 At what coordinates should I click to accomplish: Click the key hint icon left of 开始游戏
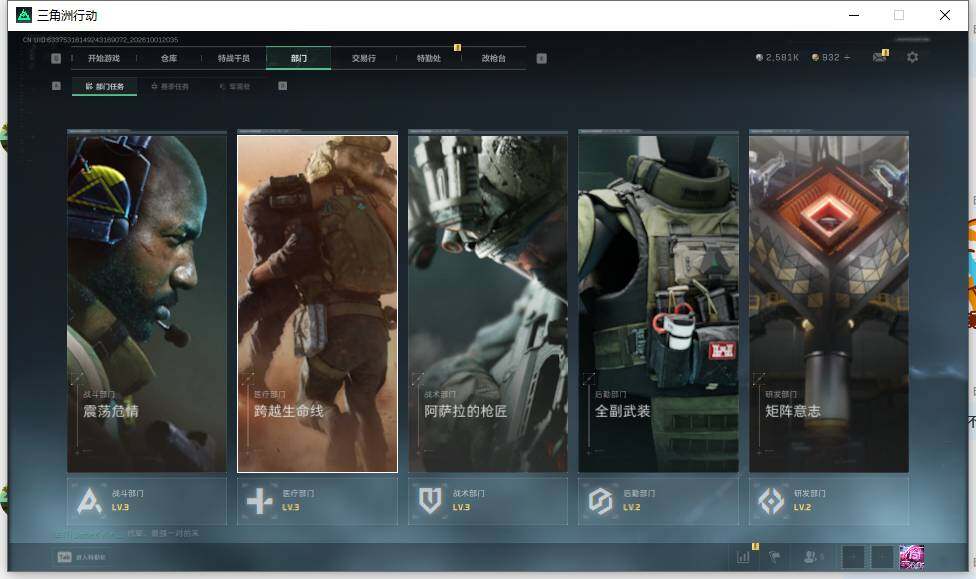(56, 58)
